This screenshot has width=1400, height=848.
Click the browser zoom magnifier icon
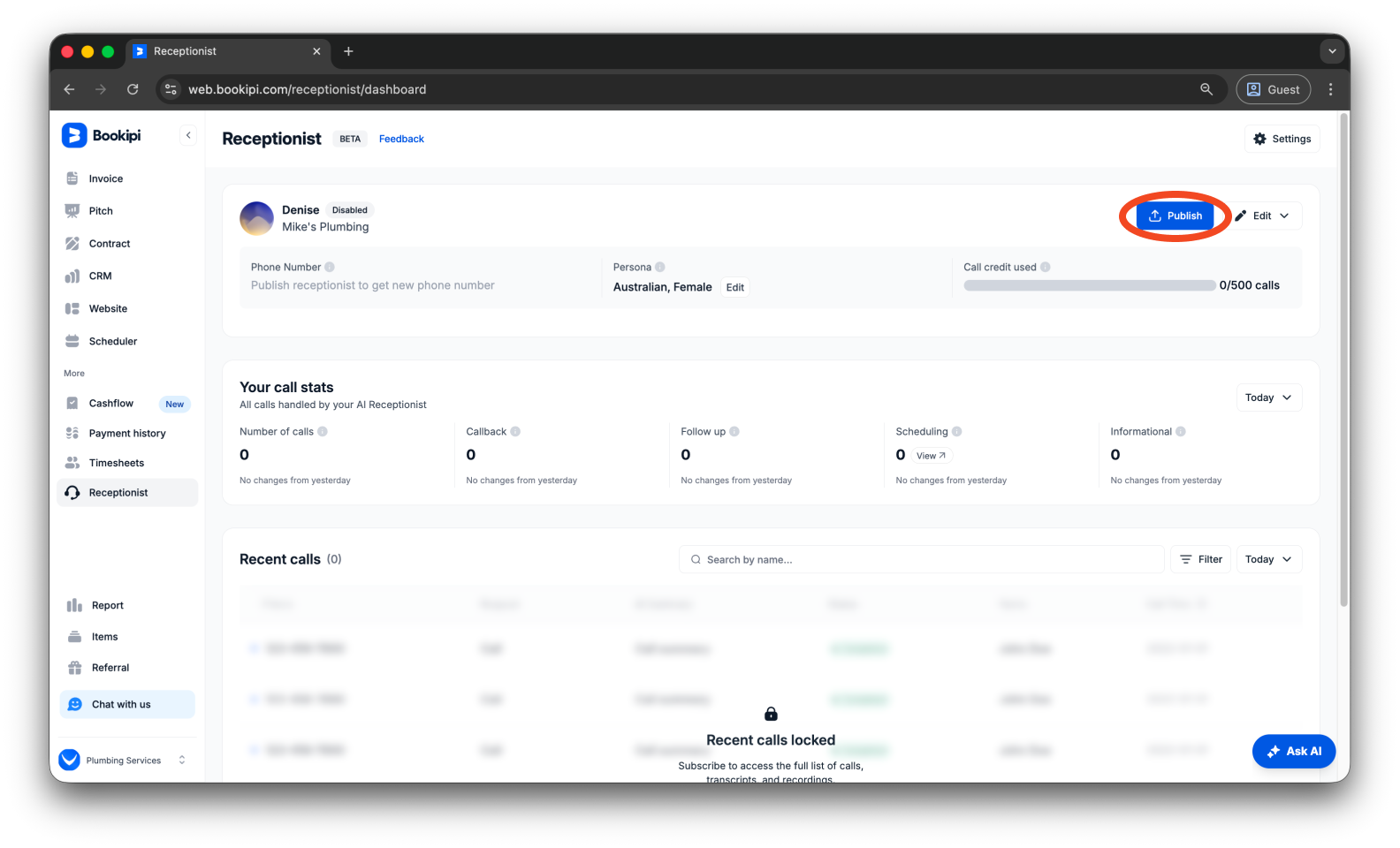pyautogui.click(x=1206, y=89)
